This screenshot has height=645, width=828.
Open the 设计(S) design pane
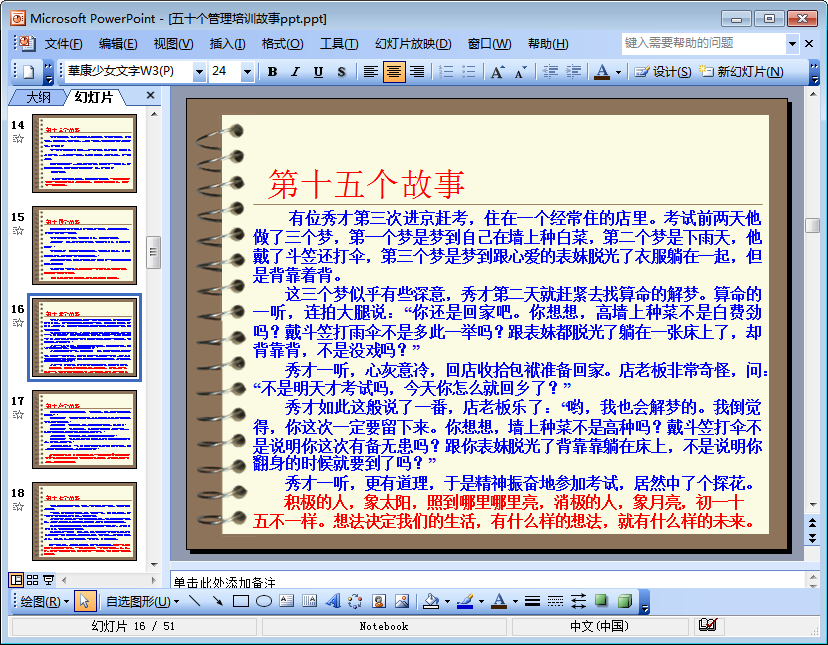pos(663,71)
